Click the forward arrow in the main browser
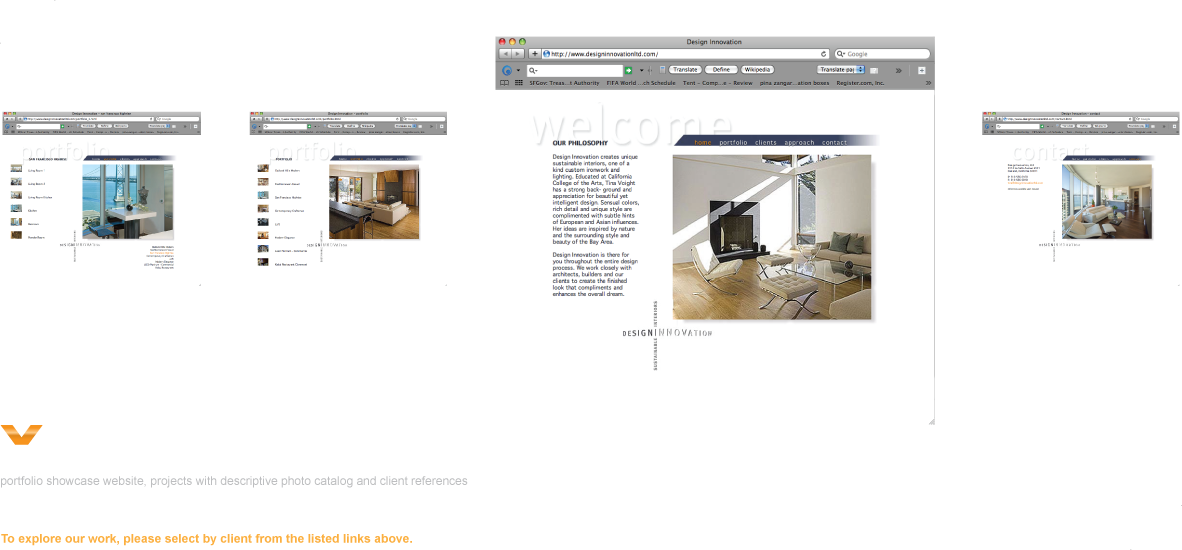The height and width of the screenshot is (550, 1182). pos(518,54)
